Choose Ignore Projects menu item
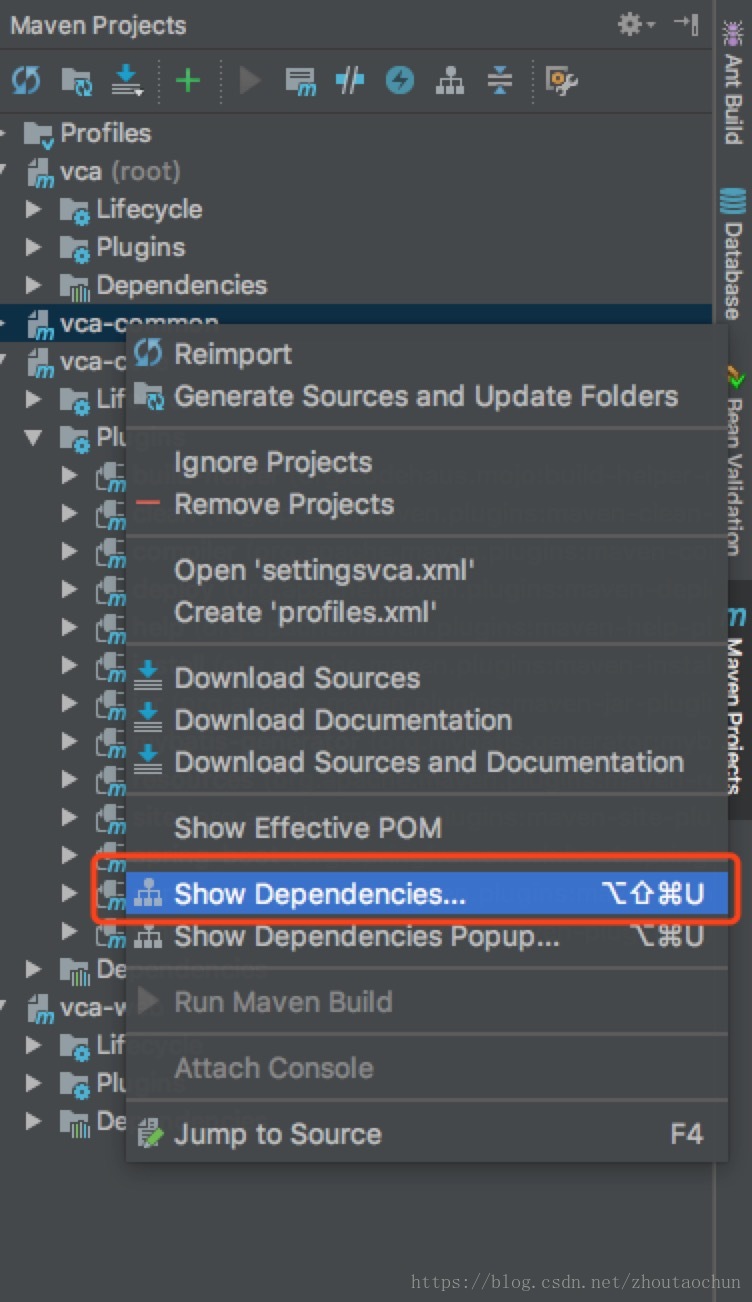752x1302 pixels. [x=427, y=462]
